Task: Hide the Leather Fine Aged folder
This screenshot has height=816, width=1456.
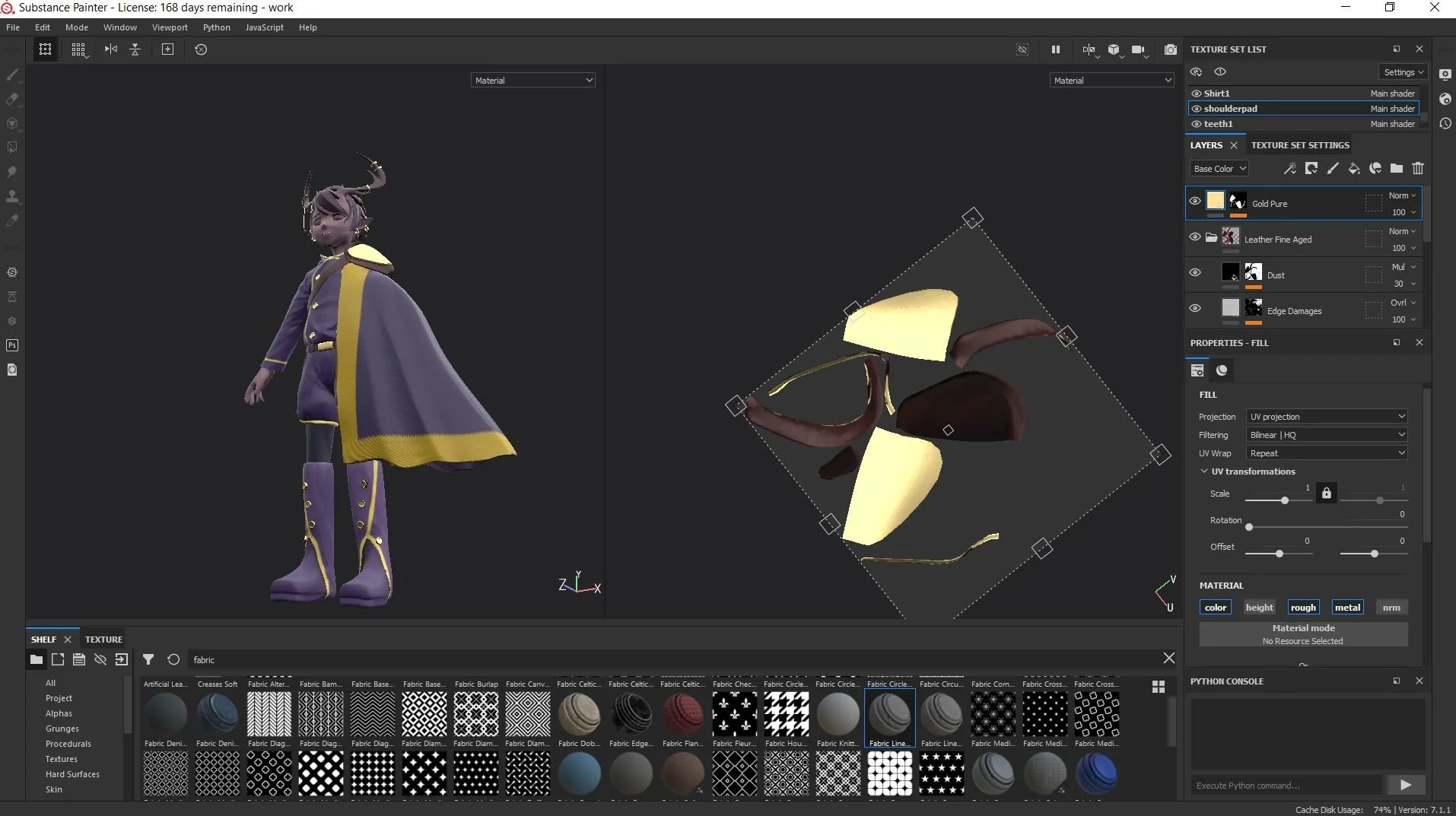Action: coord(1195,237)
